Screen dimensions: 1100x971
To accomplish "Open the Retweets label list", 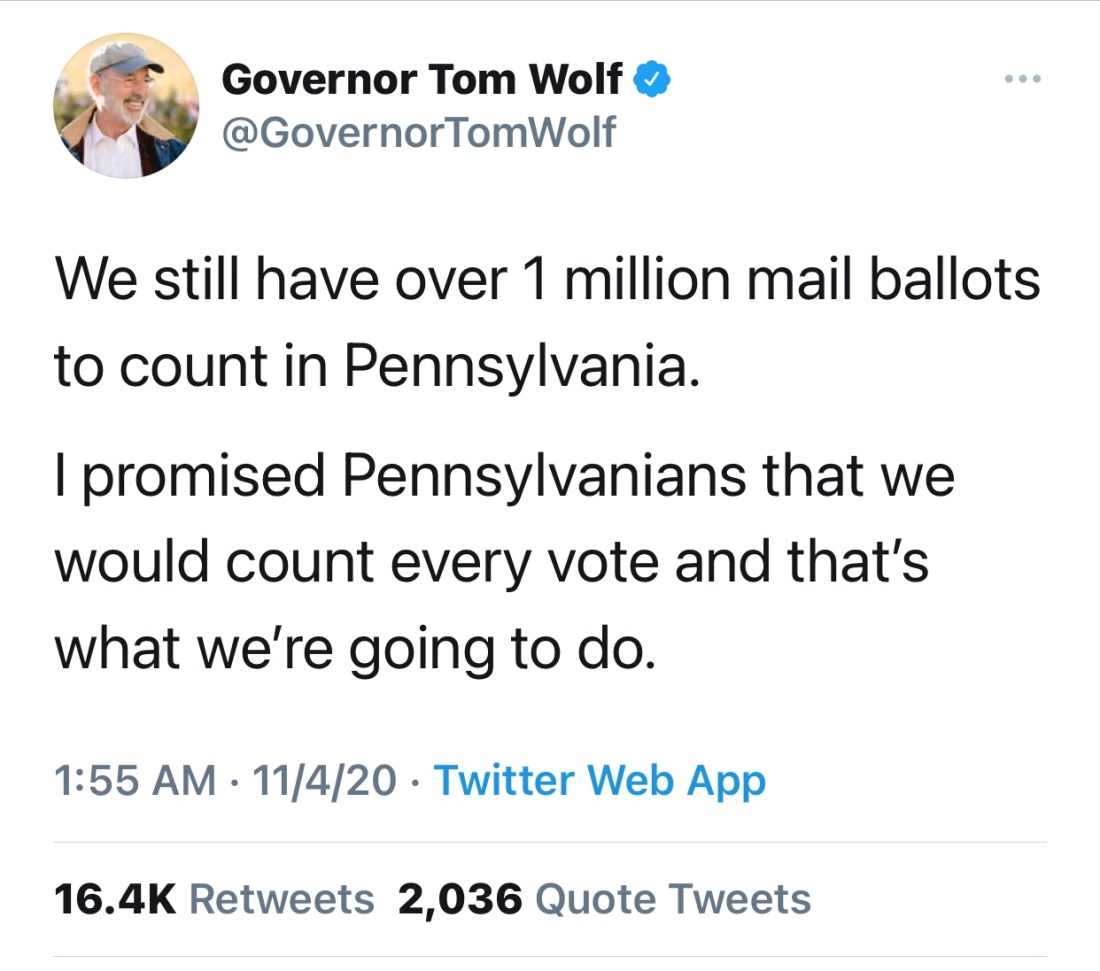I will coord(282,899).
